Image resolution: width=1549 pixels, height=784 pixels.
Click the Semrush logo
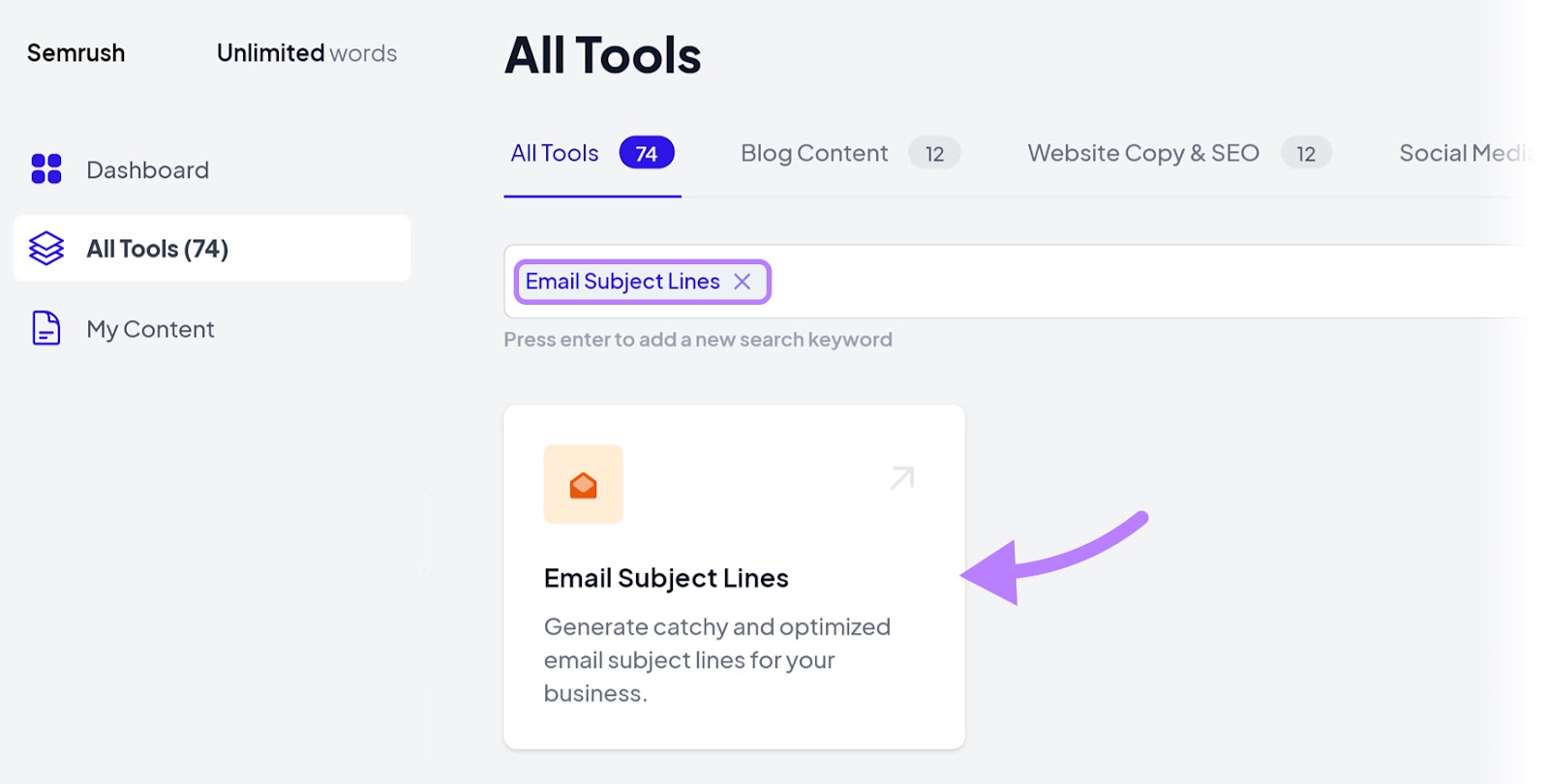[x=75, y=53]
